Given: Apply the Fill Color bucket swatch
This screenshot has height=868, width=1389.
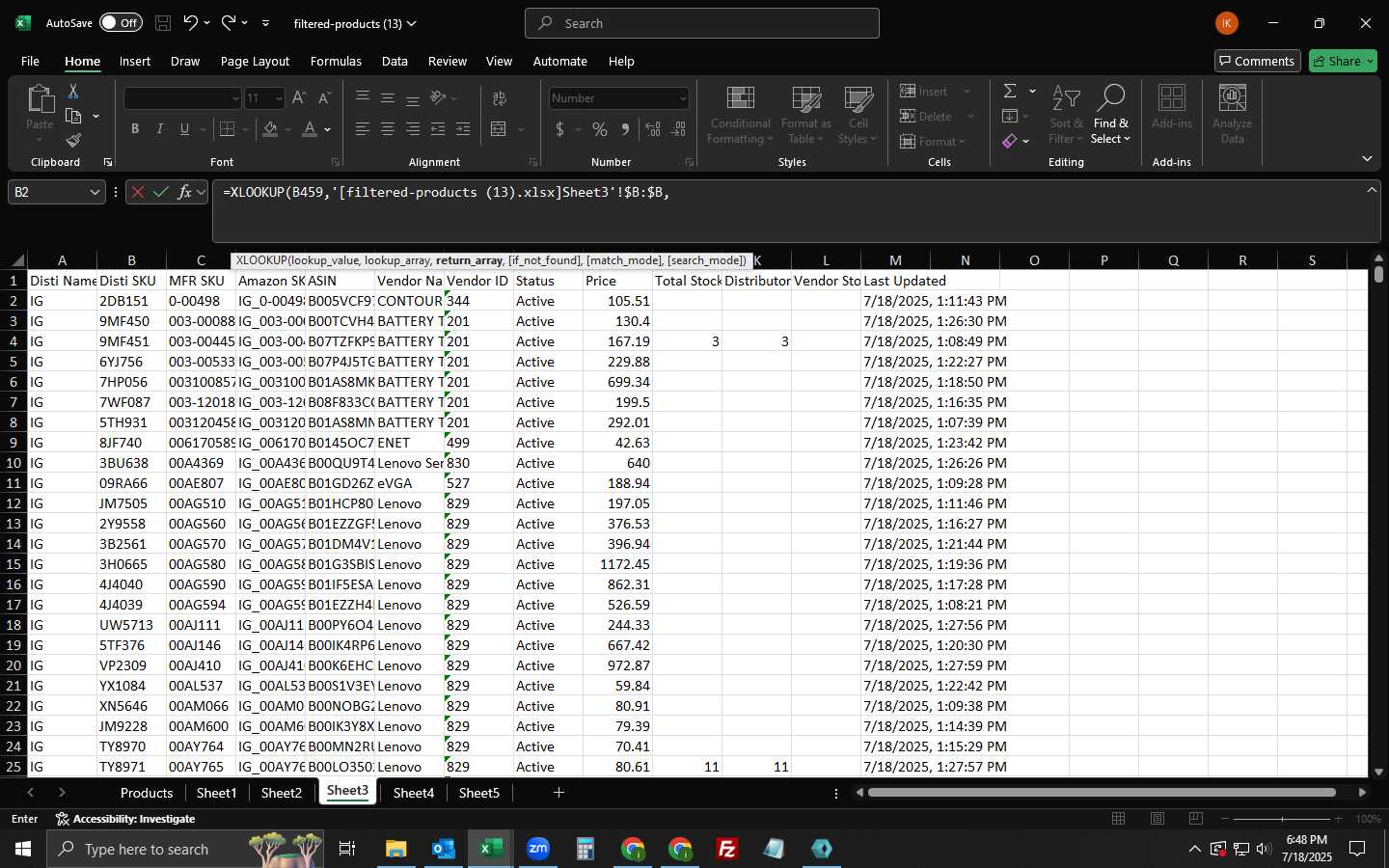Looking at the screenshot, I should click(271, 129).
